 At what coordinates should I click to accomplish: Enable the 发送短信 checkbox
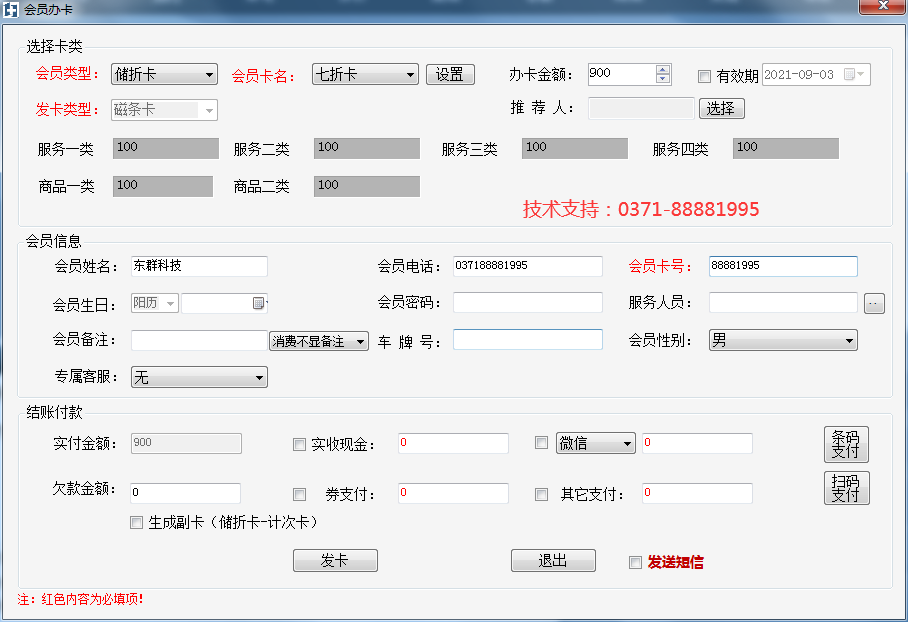[635, 562]
